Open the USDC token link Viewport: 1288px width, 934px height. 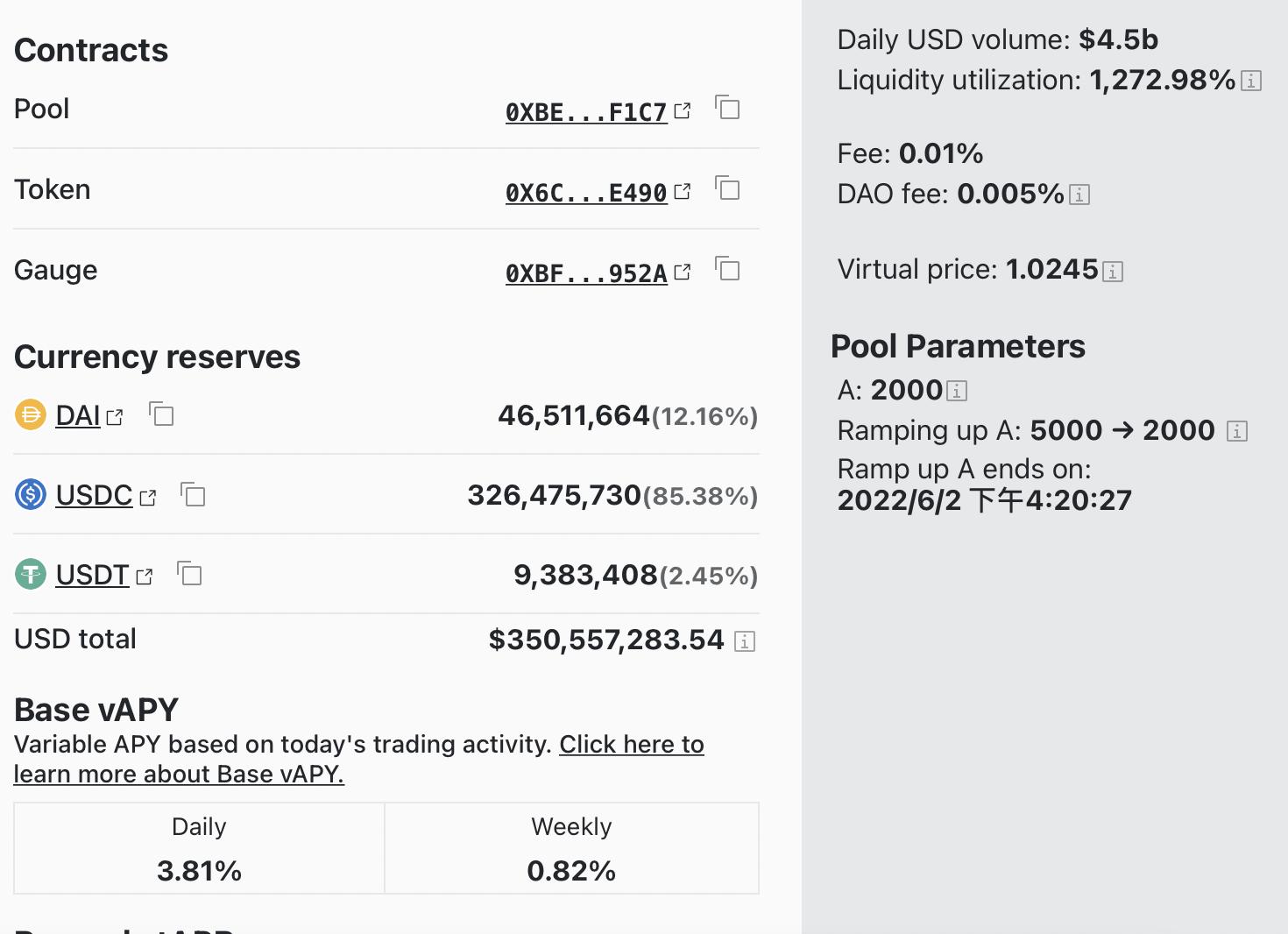pos(94,496)
